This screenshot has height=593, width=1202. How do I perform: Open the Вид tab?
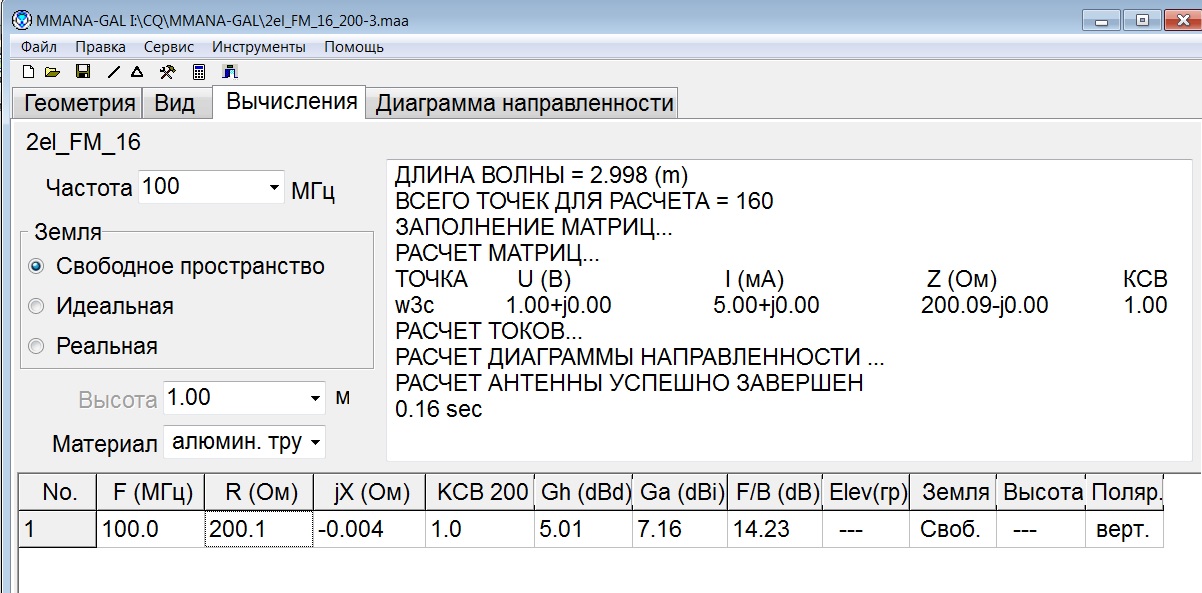pyautogui.click(x=174, y=104)
